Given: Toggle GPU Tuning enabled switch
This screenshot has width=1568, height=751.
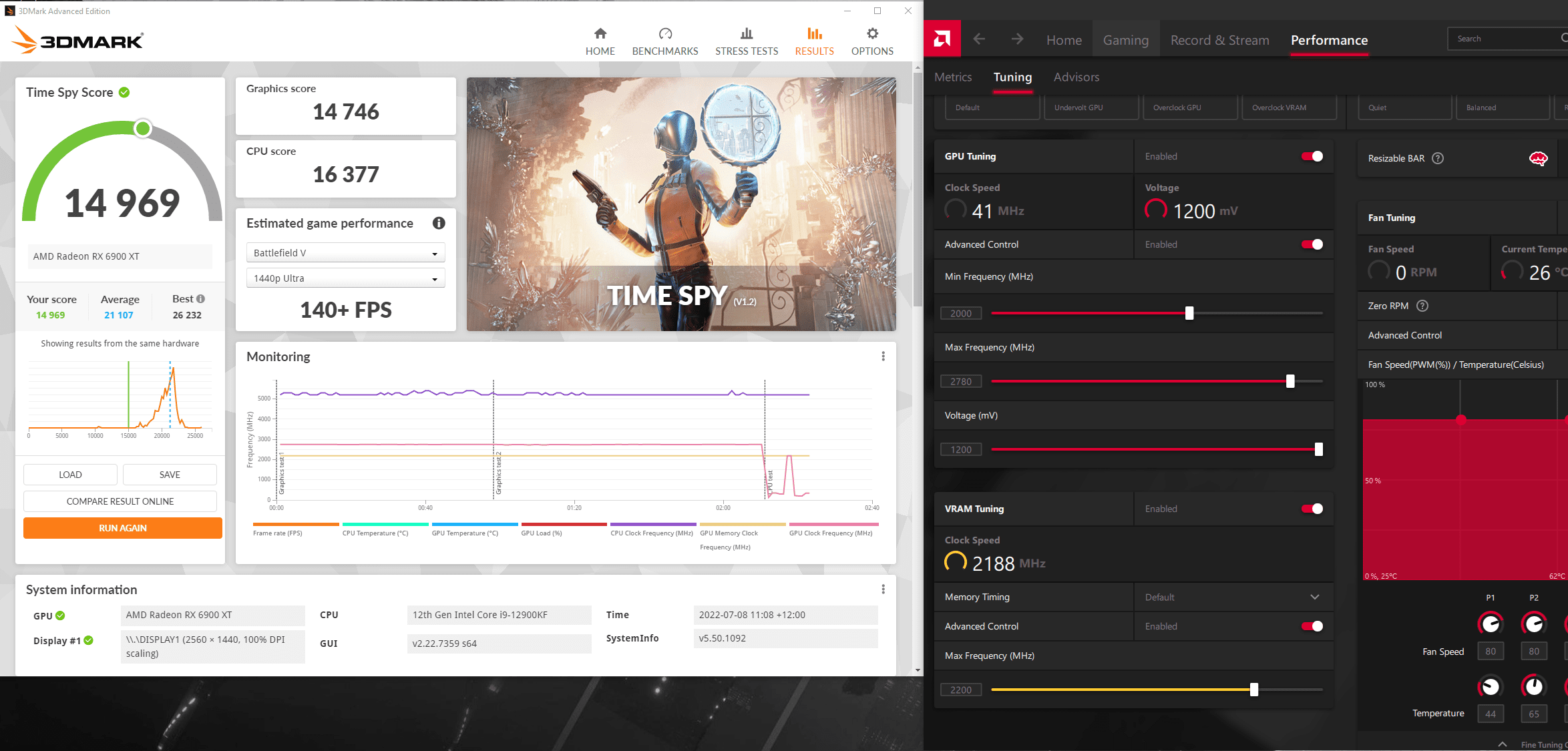Looking at the screenshot, I should (1312, 156).
